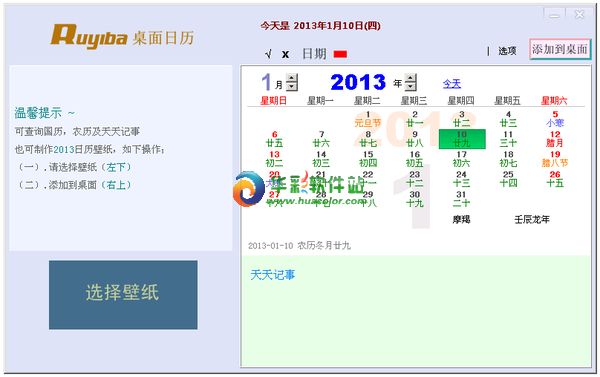Select January 9 廿八

[x=415, y=139]
